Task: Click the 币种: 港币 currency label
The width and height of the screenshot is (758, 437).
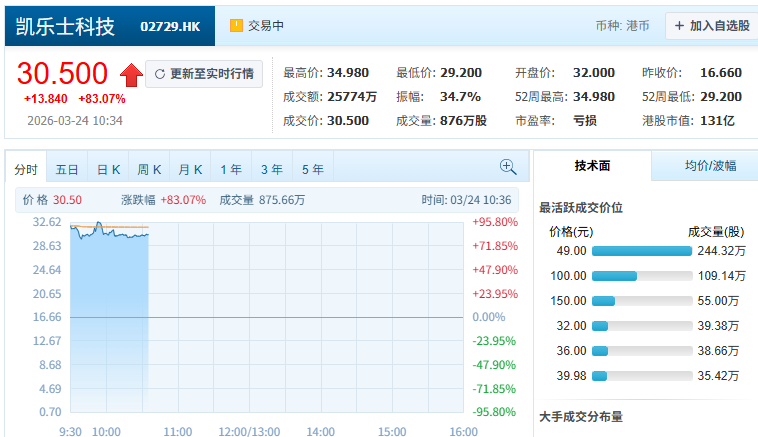Action: (622, 26)
